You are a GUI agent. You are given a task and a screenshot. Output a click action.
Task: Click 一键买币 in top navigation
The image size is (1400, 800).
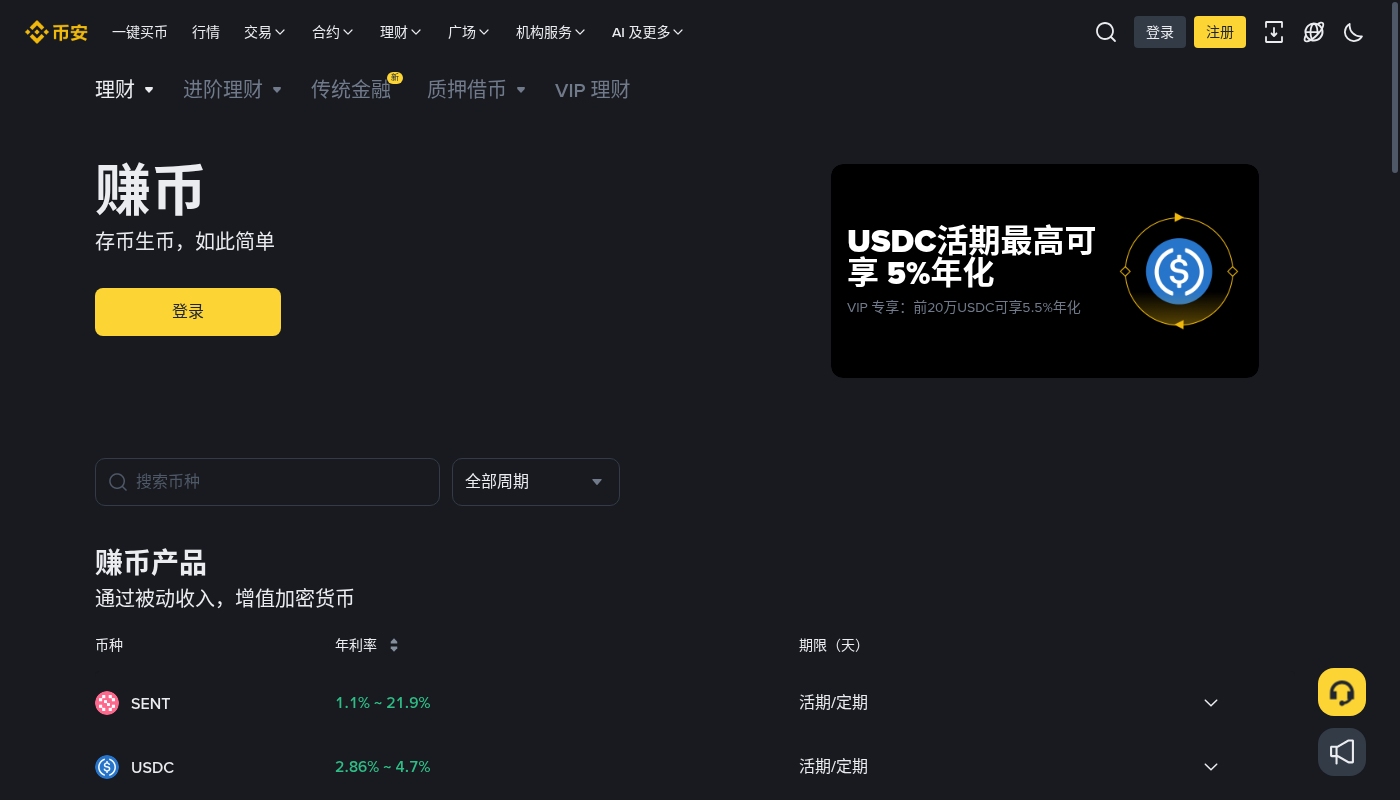pyautogui.click(x=140, y=32)
